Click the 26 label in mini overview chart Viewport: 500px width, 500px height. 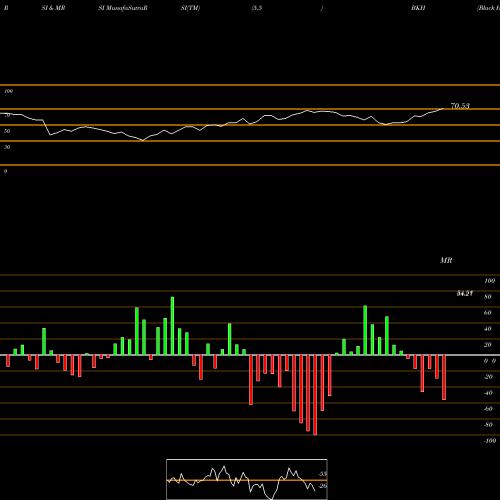(322, 486)
